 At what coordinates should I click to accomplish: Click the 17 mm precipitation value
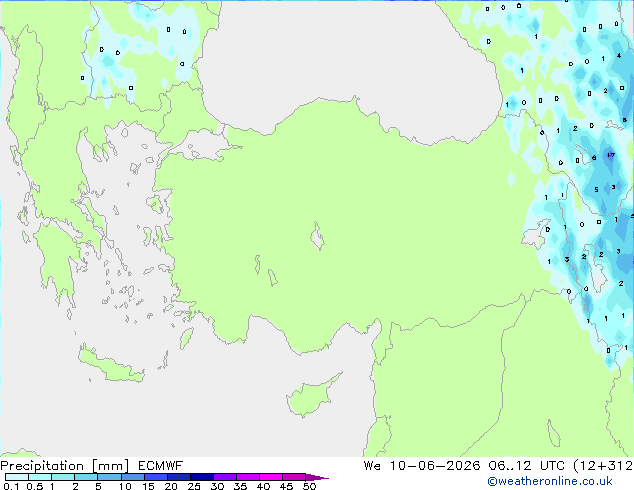pos(611,155)
